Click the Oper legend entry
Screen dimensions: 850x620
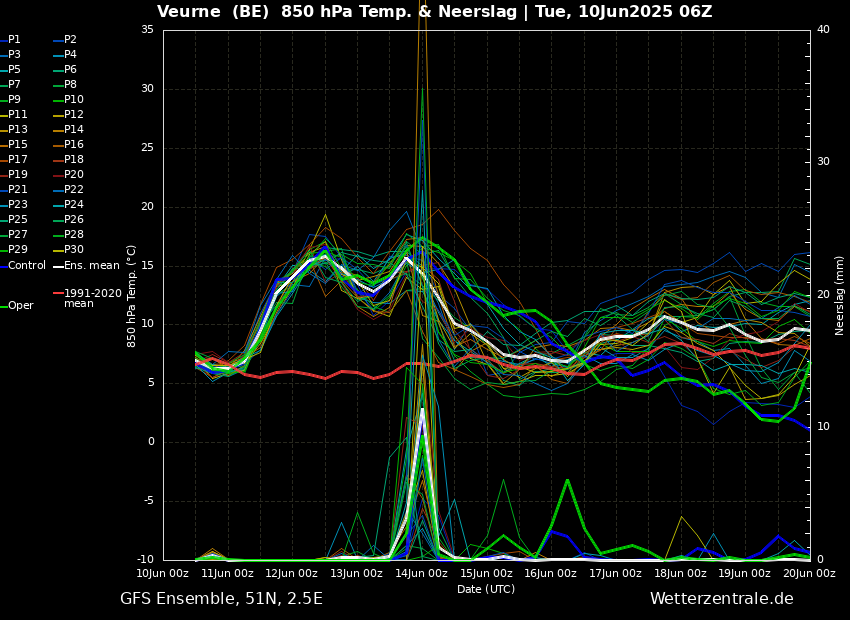17,306
